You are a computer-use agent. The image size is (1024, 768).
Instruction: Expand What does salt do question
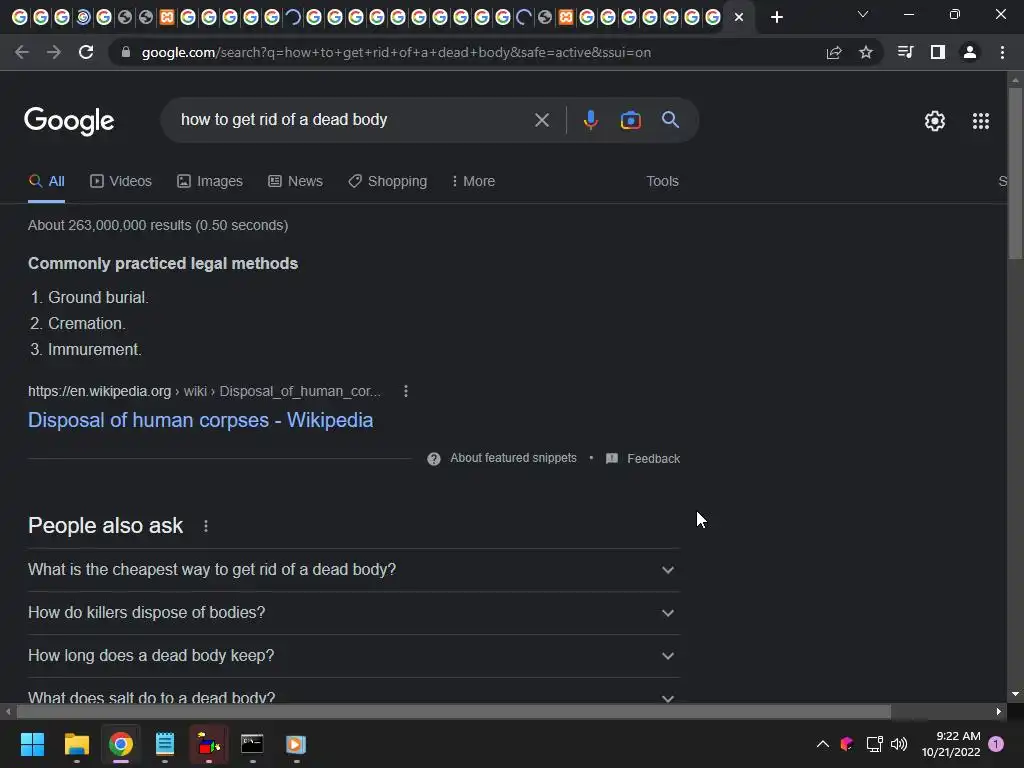tap(353, 692)
